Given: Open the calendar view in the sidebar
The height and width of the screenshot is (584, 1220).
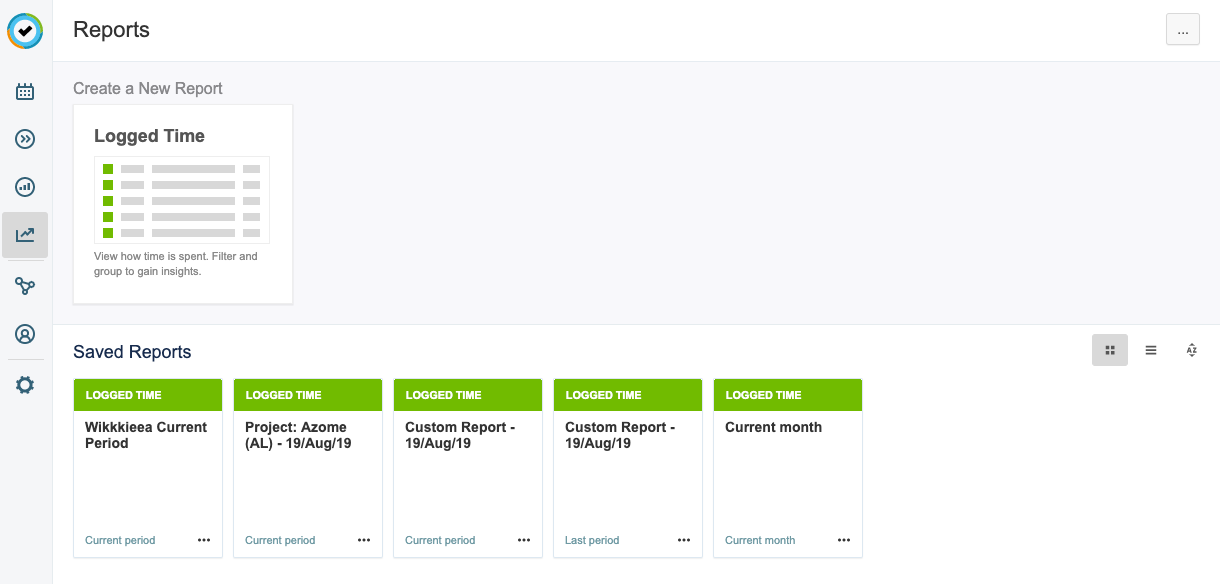Looking at the screenshot, I should click(x=25, y=92).
